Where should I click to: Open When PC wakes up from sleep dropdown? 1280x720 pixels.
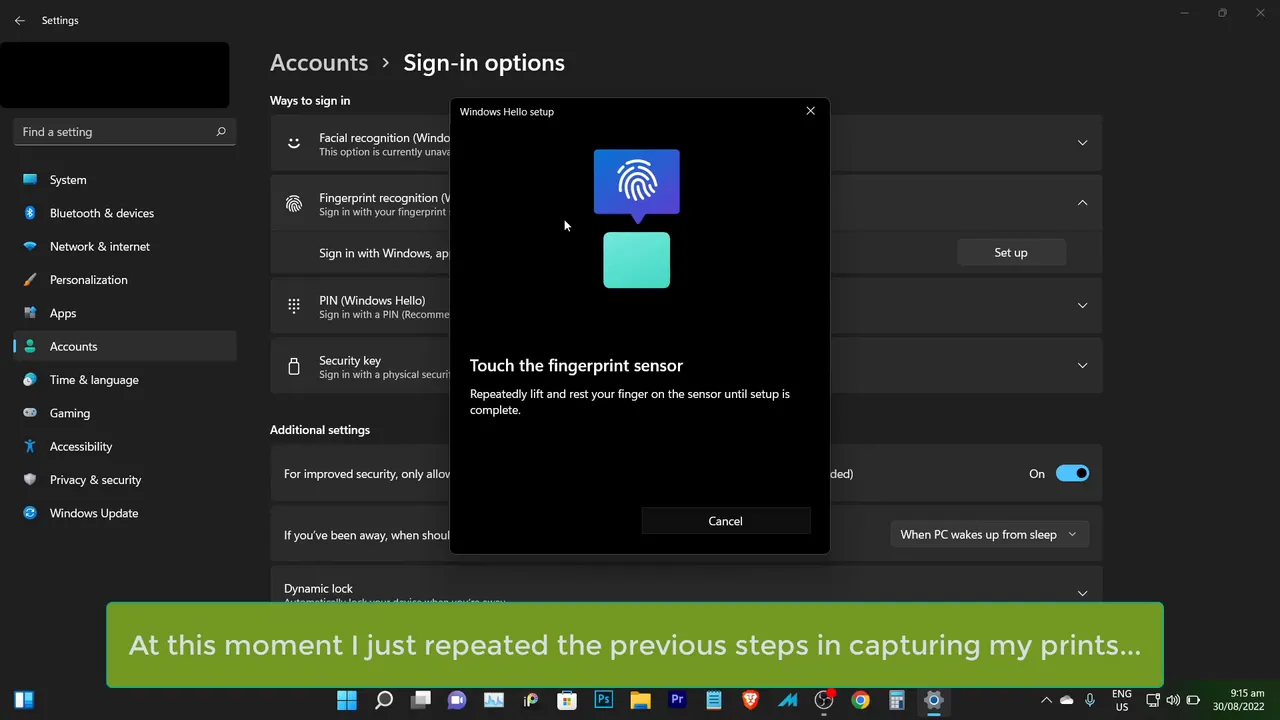[989, 534]
